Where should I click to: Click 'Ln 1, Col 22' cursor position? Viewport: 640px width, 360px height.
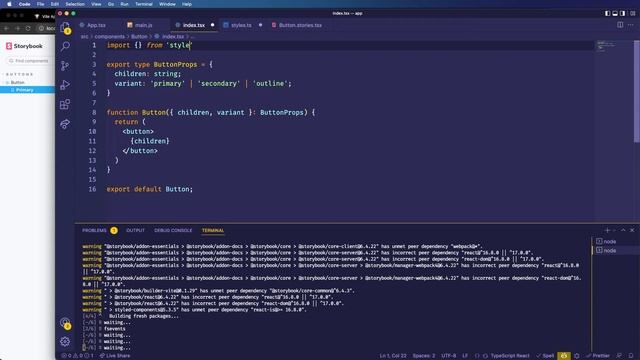pos(393,356)
